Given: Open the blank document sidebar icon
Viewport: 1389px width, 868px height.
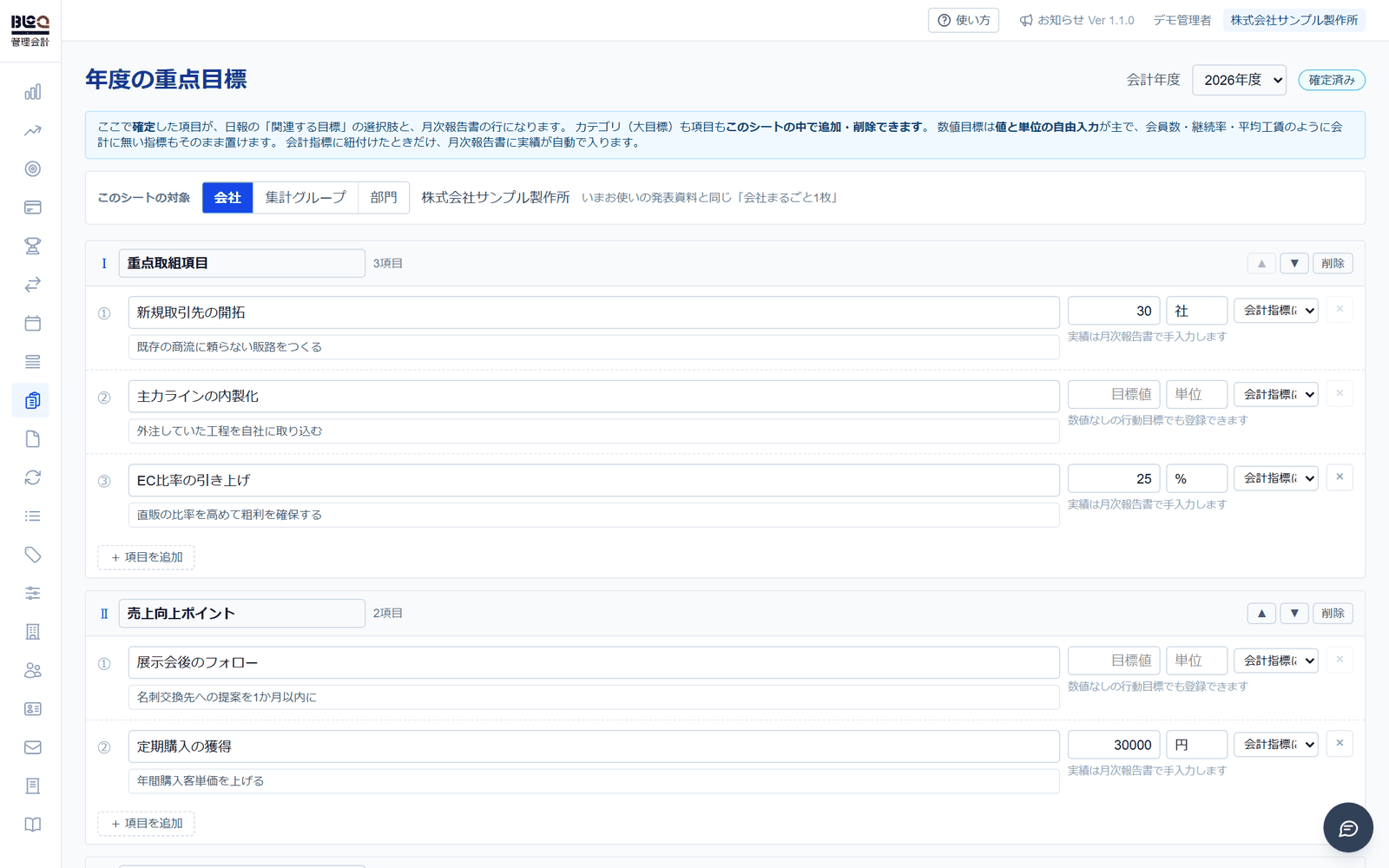Looking at the screenshot, I should click(x=32, y=439).
